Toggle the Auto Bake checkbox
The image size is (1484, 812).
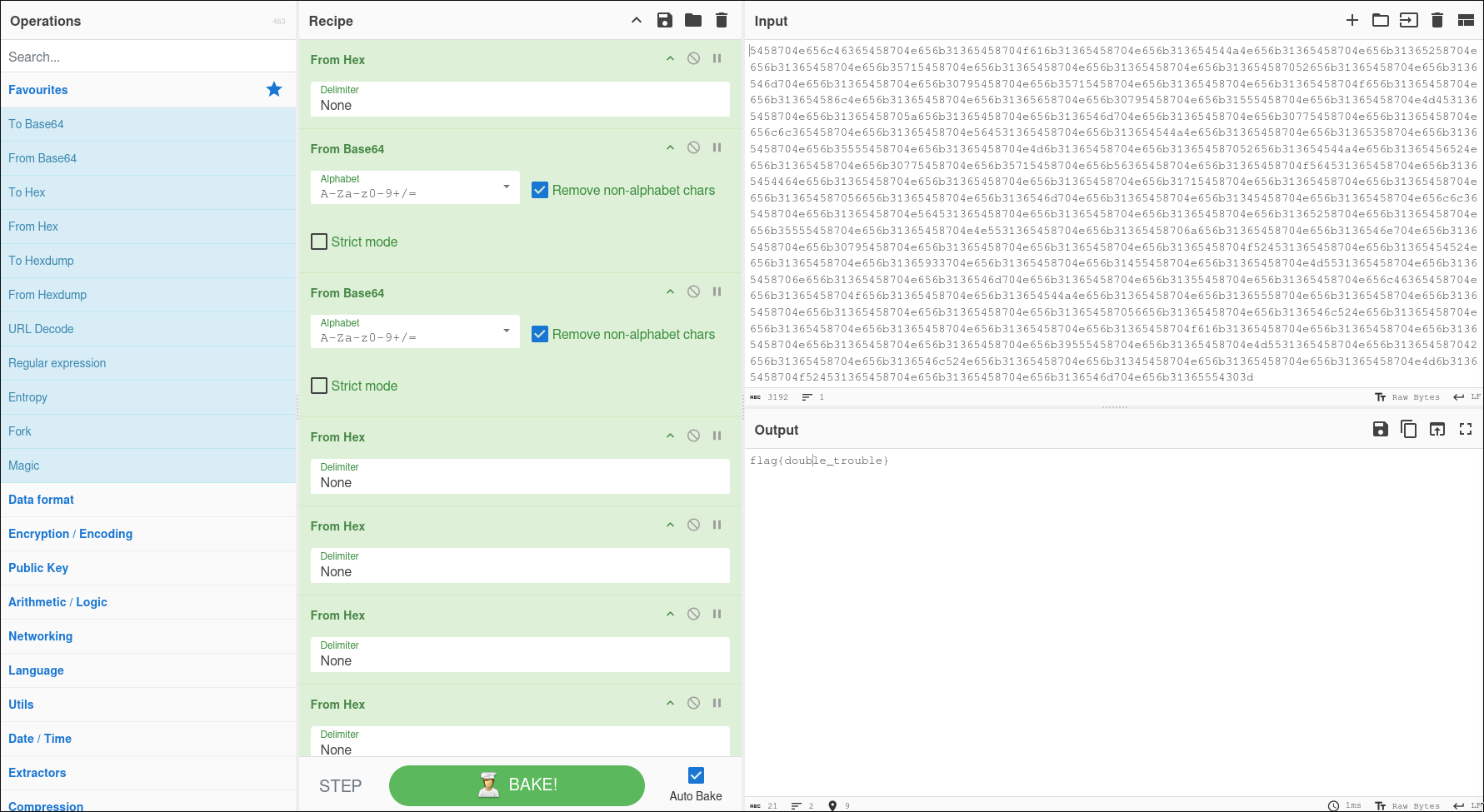click(696, 775)
